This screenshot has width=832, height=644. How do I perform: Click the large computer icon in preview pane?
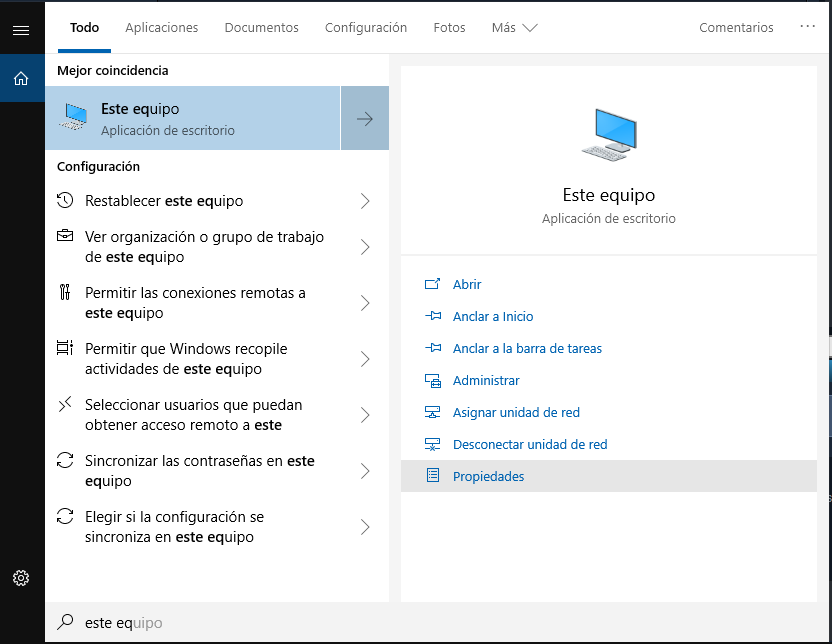tap(609, 135)
